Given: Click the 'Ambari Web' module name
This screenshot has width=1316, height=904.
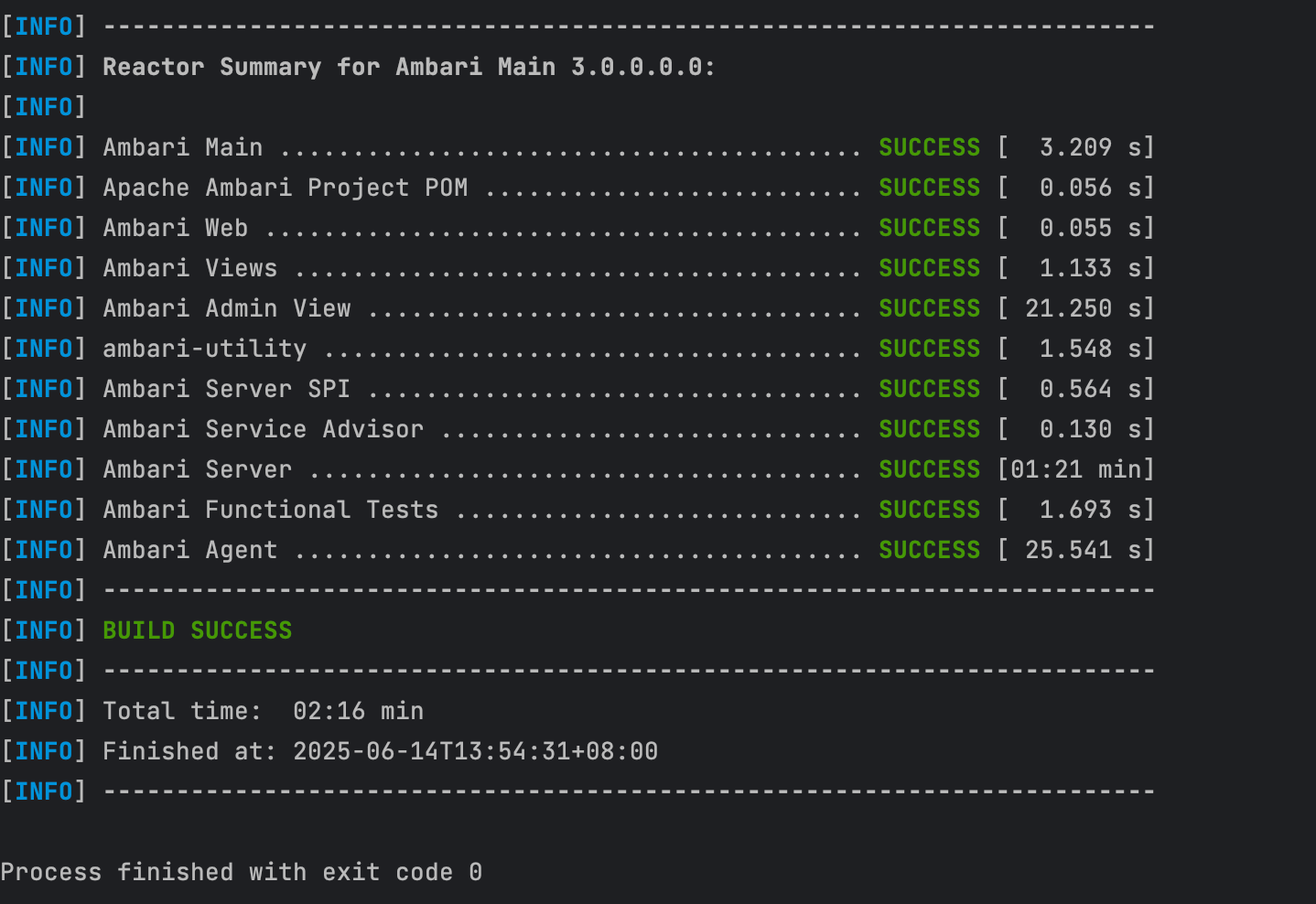Looking at the screenshot, I should tap(176, 228).
